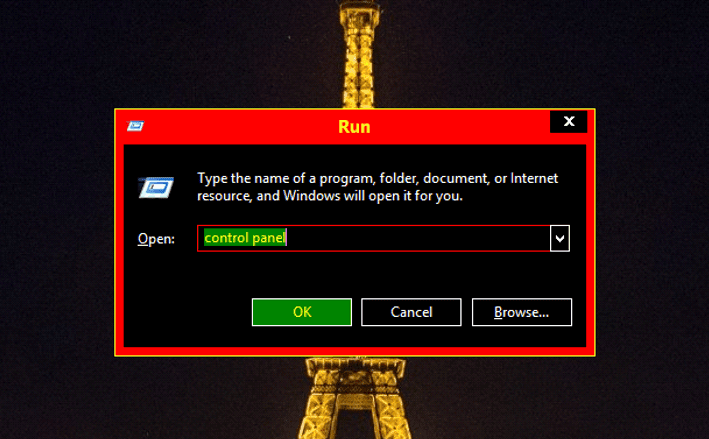
Task: Click the highlighted "control panel" text
Action: [x=245, y=238]
